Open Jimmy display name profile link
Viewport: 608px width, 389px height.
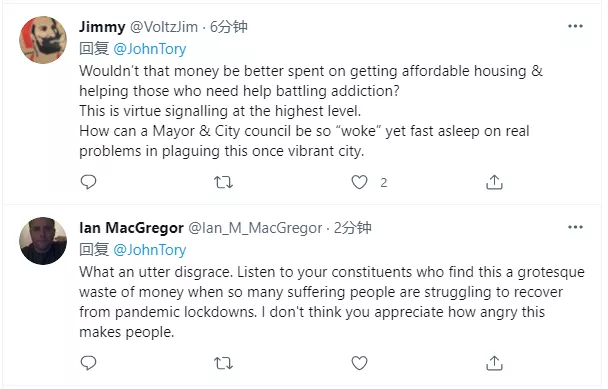coord(102,27)
